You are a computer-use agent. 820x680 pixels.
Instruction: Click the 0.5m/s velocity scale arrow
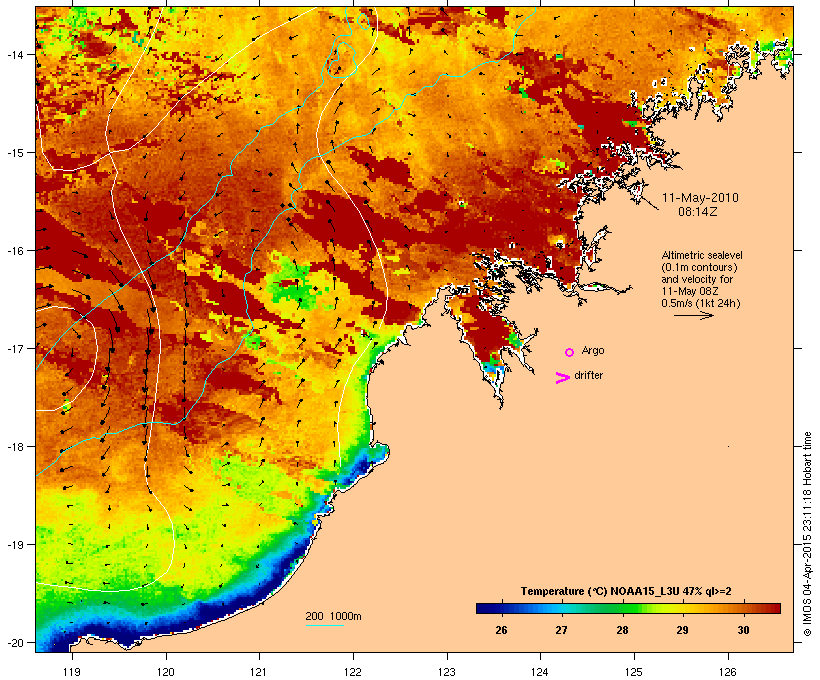(693, 315)
